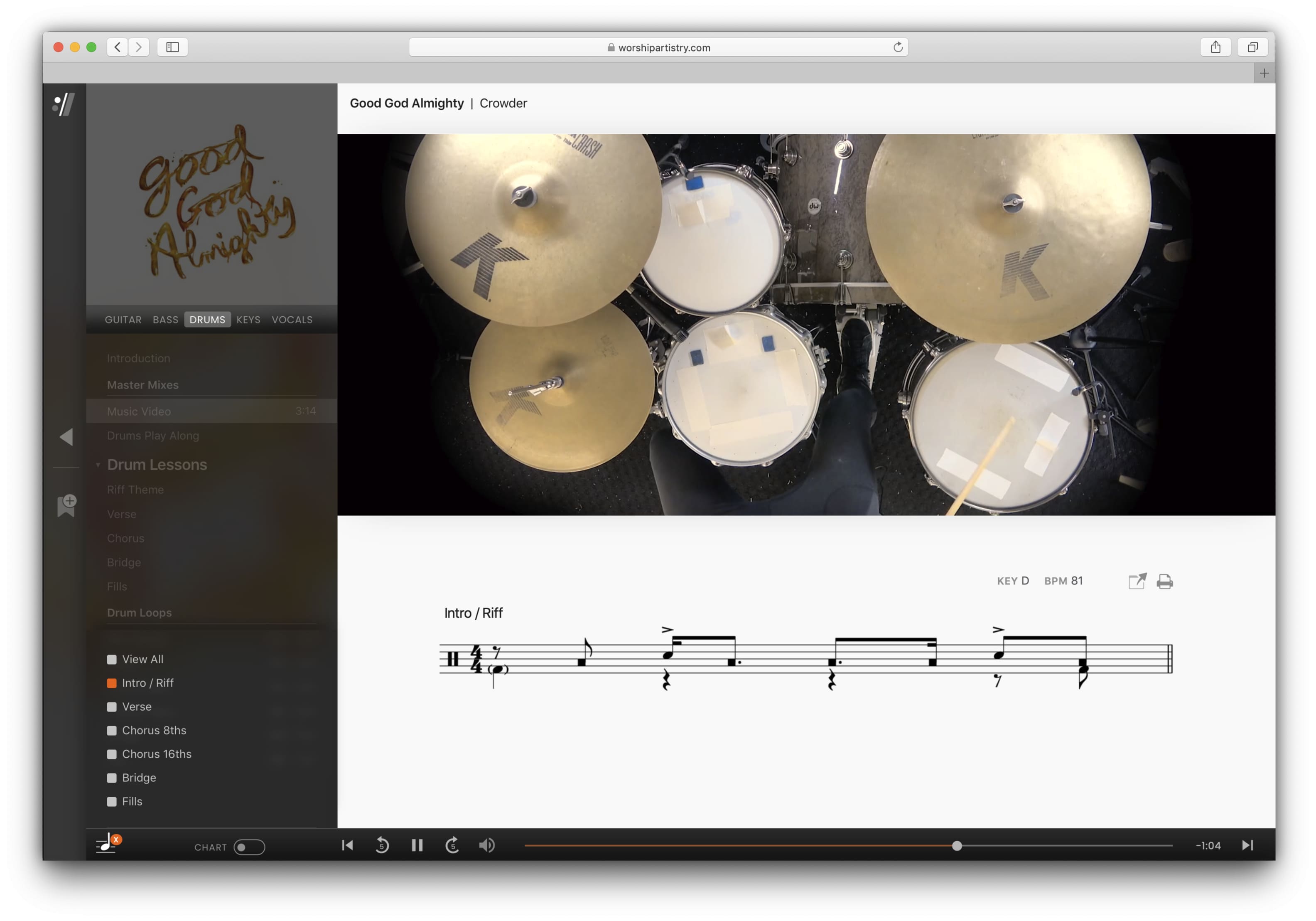Click the Worship Artistry logo icon
This screenshot has width=1316, height=921.
point(64,104)
